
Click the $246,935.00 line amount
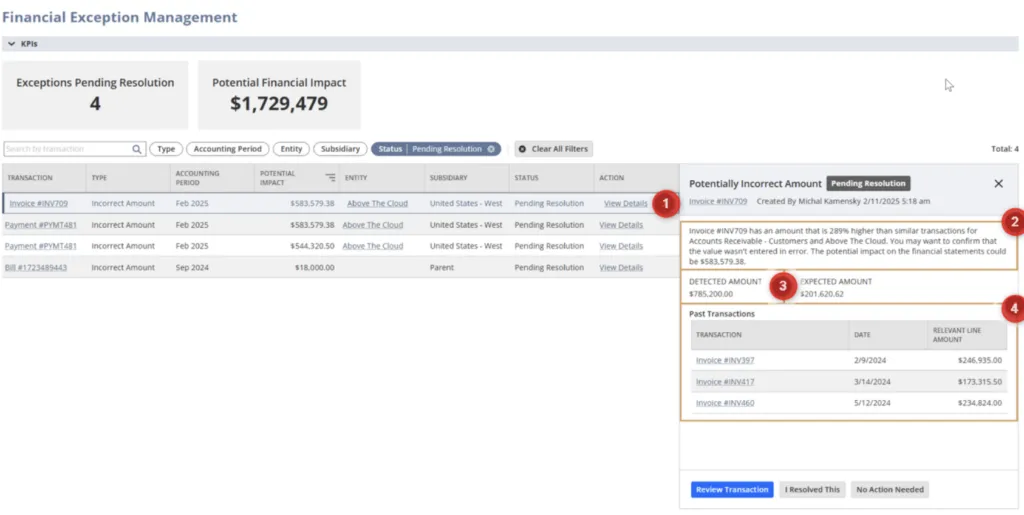point(980,360)
